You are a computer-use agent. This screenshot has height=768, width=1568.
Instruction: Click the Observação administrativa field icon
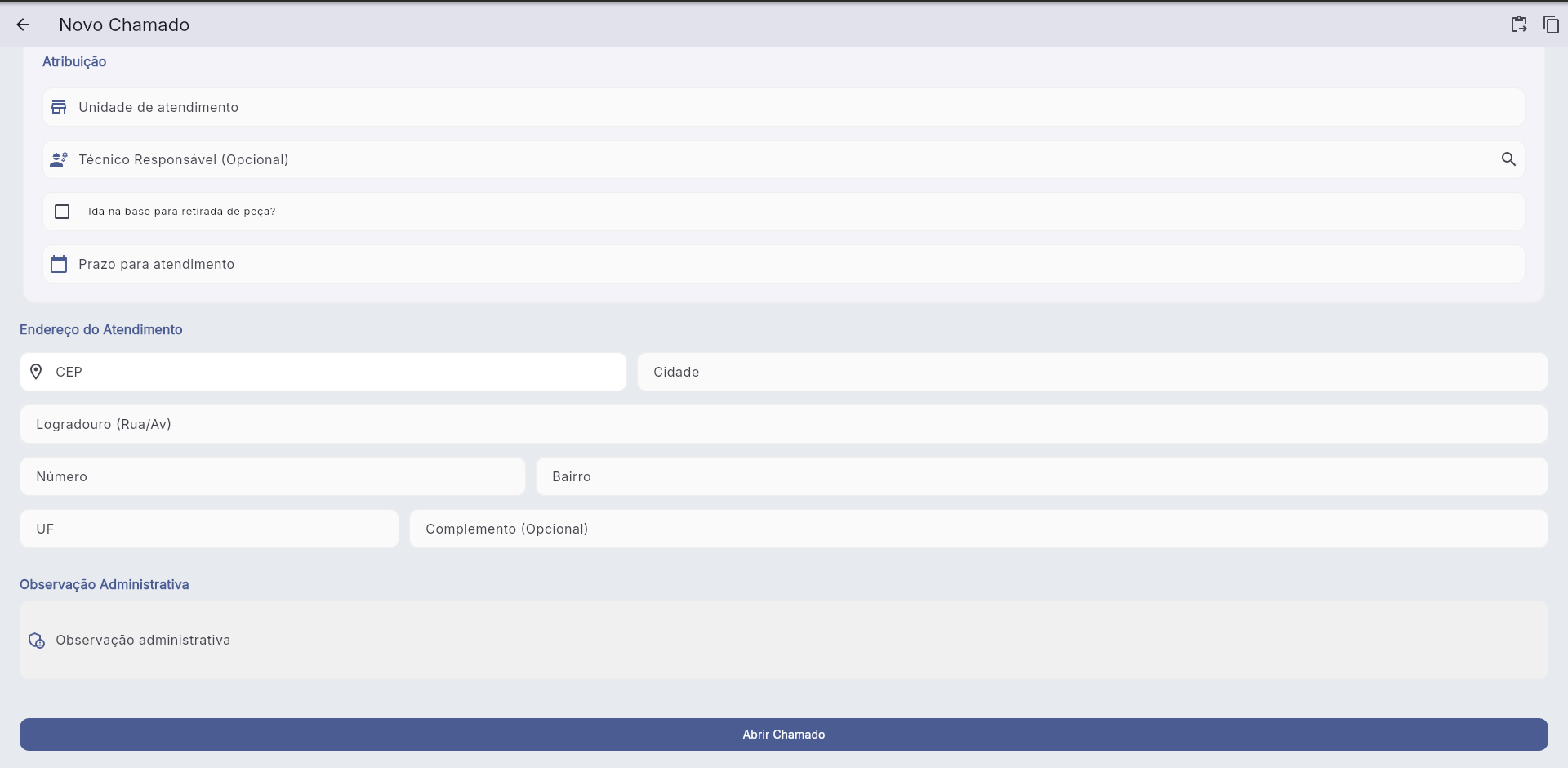point(37,641)
